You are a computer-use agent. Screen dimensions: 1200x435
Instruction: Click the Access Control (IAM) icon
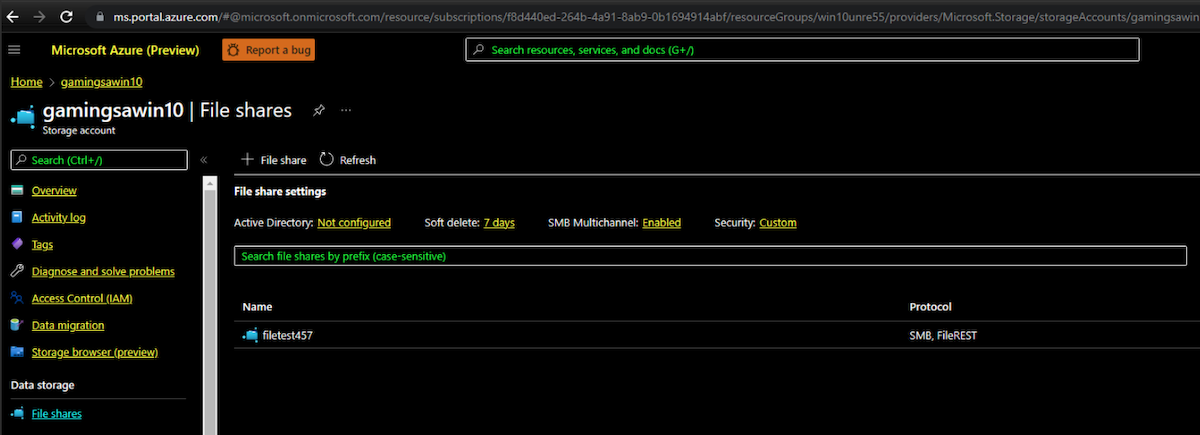coord(17,298)
